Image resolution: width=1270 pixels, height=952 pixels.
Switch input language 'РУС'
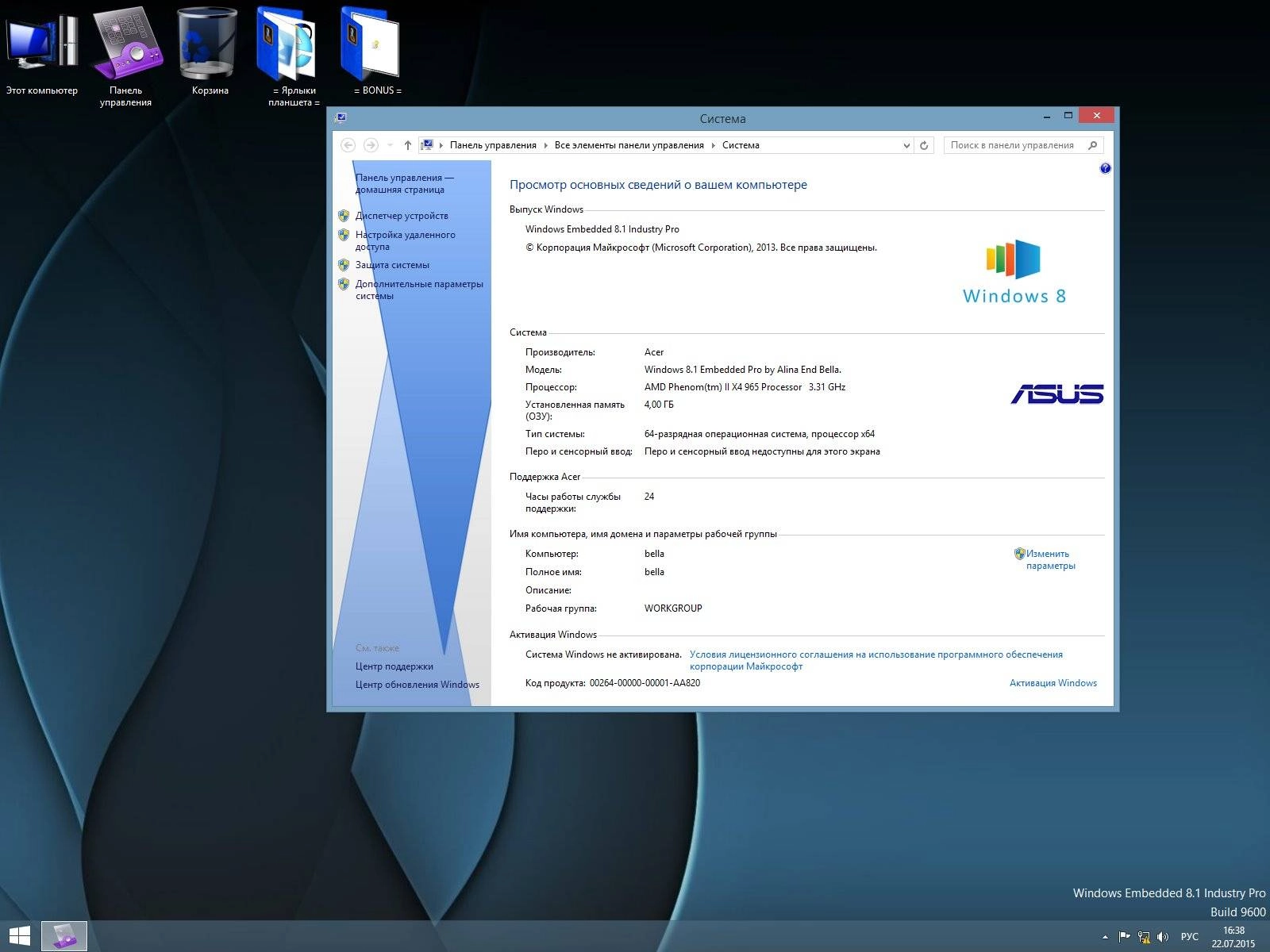pos(1189,937)
